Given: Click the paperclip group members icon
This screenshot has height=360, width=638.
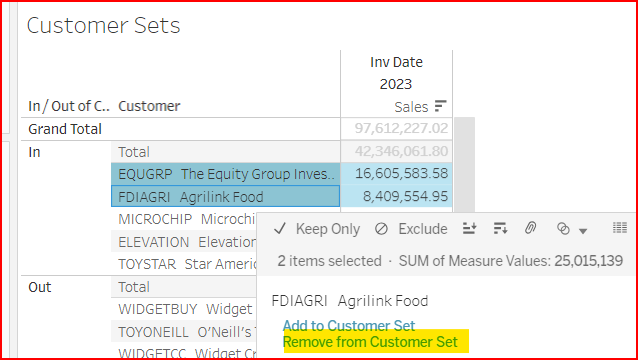Looking at the screenshot, I should point(529,228).
